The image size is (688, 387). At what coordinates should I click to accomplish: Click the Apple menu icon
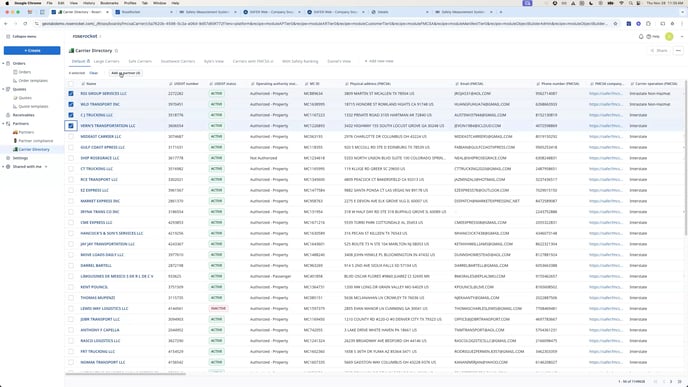pyautogui.click(x=7, y=3)
